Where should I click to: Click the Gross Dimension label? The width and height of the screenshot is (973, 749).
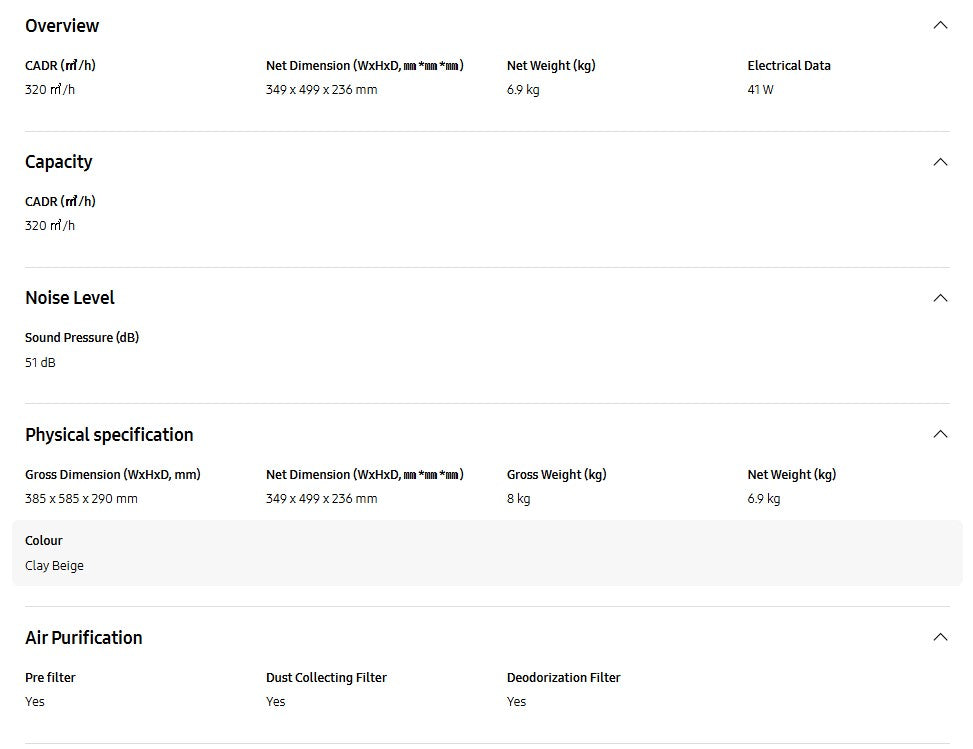click(112, 475)
